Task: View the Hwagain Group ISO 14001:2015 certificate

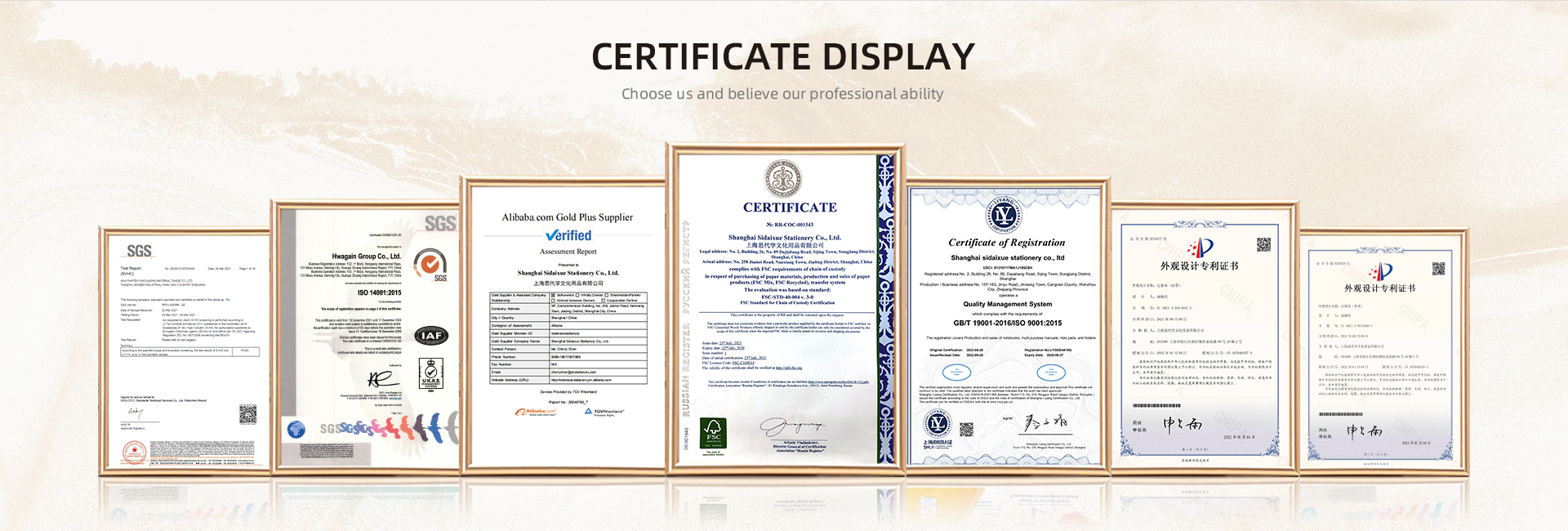Action: [366, 337]
